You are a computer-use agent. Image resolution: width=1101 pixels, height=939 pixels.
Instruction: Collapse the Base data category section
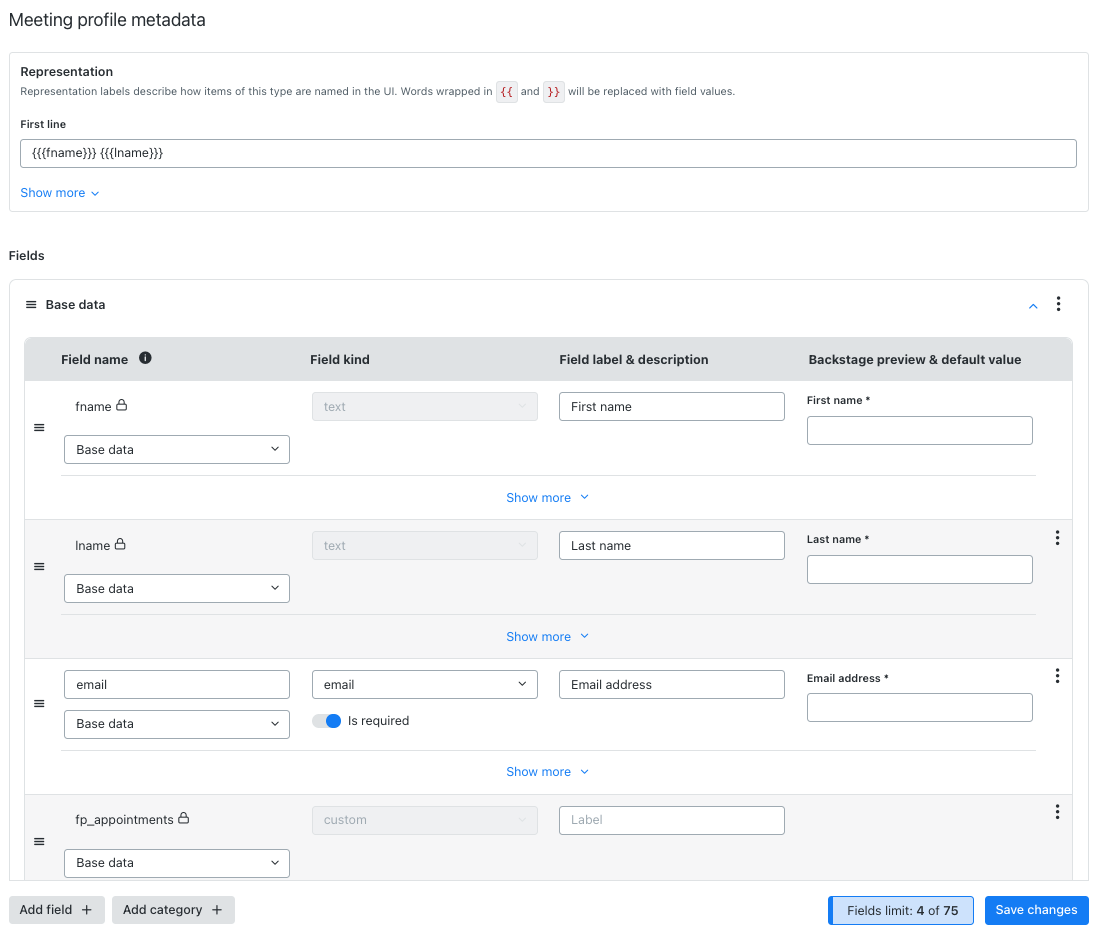click(x=1033, y=306)
